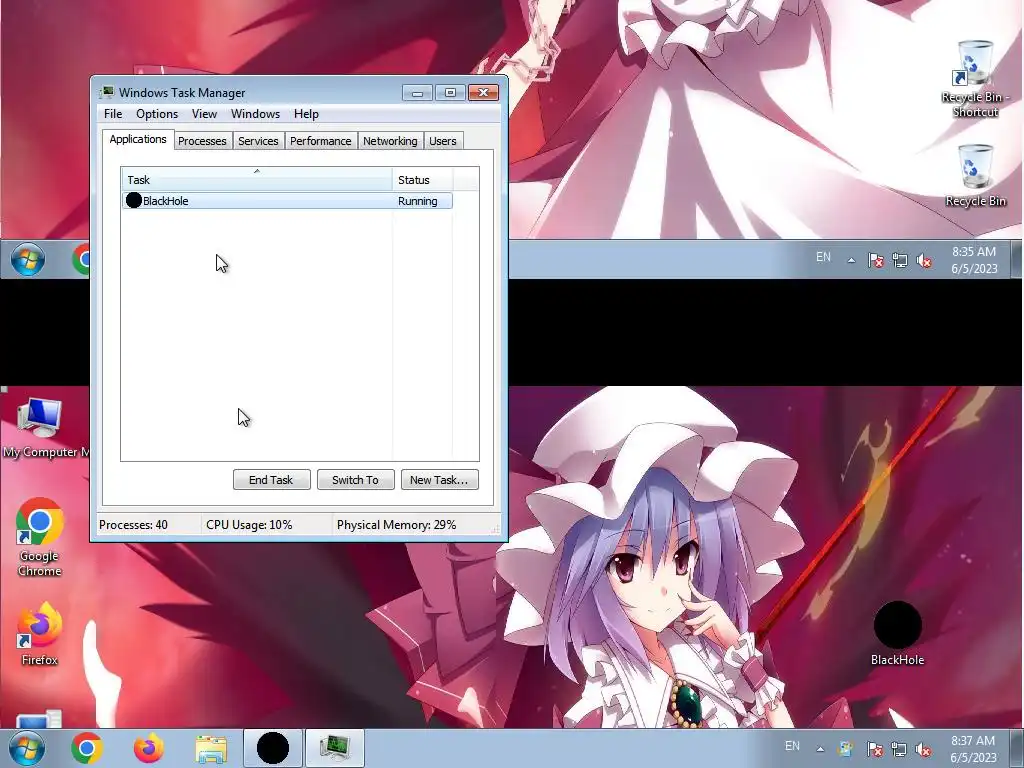Click the Task Manager title bar icon
1024x768 pixels.
[x=107, y=92]
